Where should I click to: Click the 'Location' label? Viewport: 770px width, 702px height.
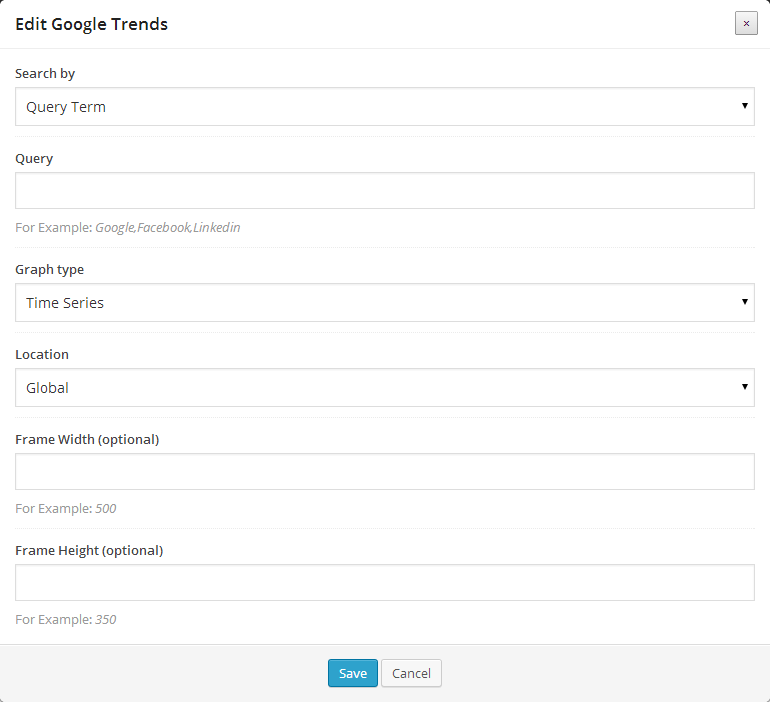pyautogui.click(x=42, y=355)
